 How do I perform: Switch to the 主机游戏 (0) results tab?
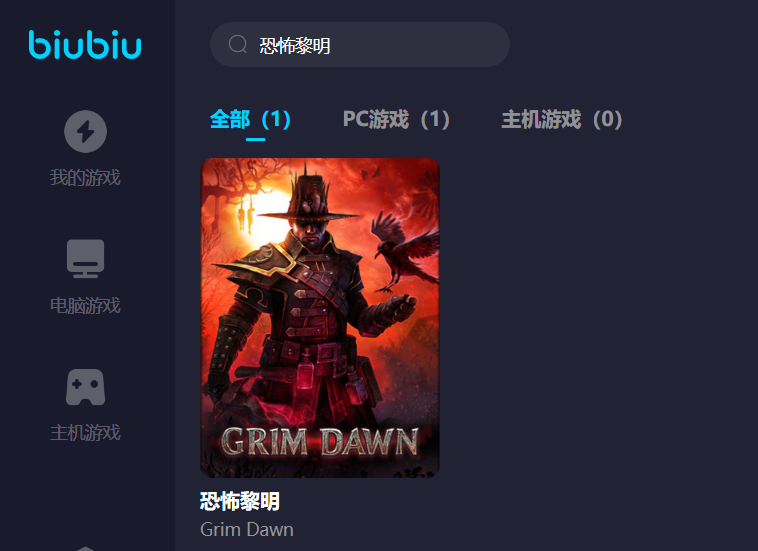(x=562, y=119)
